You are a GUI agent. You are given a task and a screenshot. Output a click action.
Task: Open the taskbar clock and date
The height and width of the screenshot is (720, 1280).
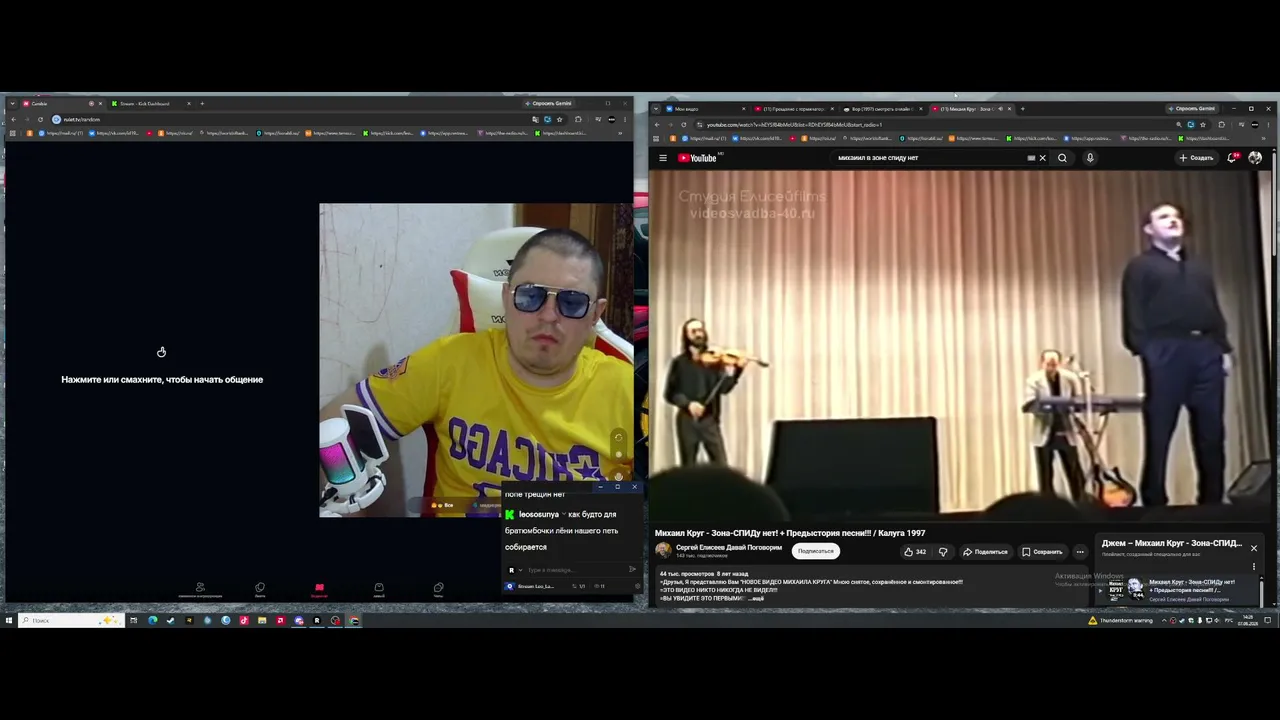point(1248,620)
